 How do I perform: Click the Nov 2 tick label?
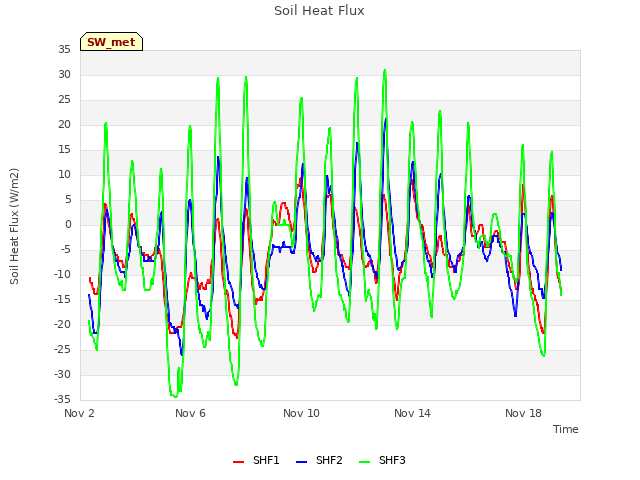click(x=79, y=413)
